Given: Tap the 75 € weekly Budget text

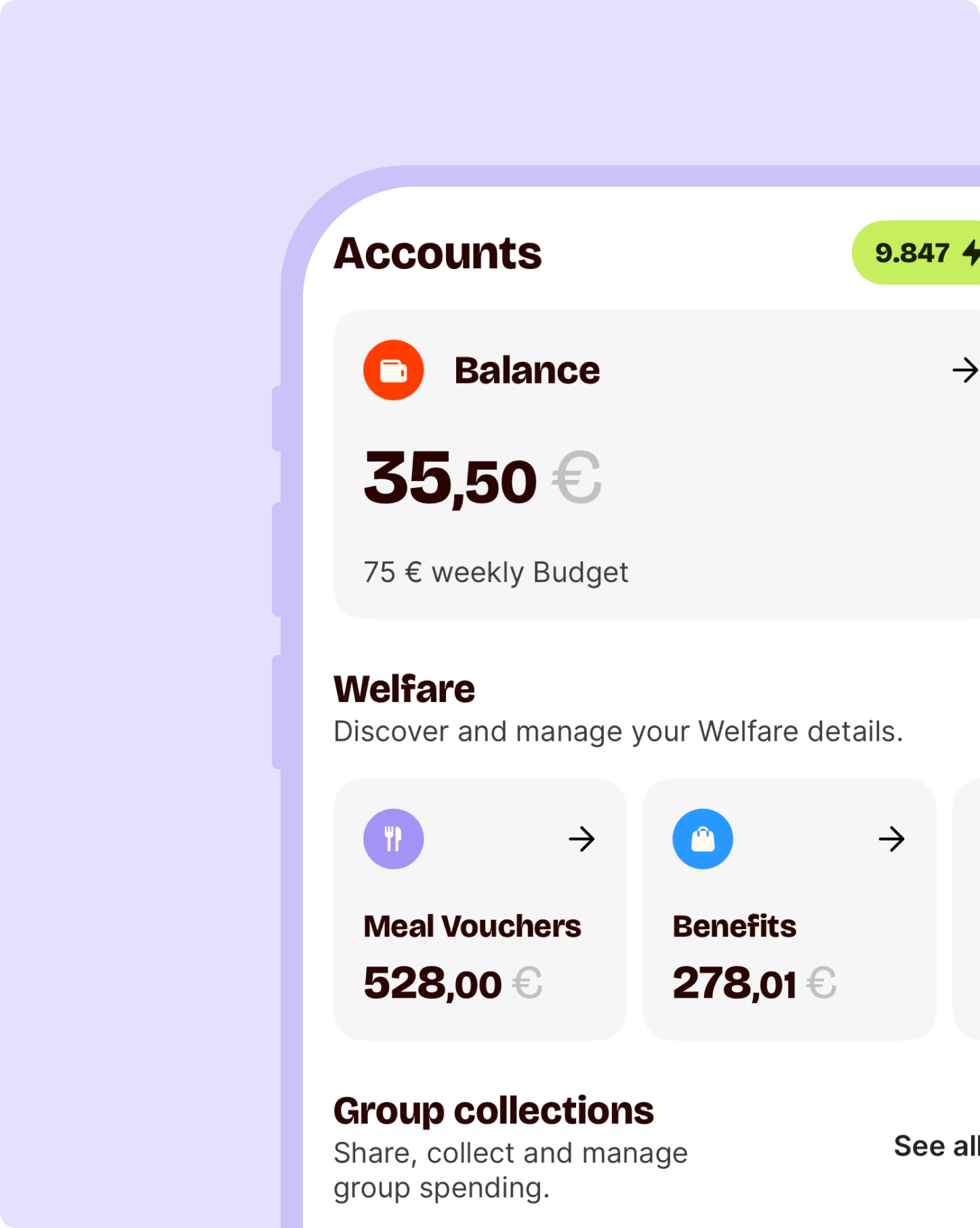Looking at the screenshot, I should [496, 573].
